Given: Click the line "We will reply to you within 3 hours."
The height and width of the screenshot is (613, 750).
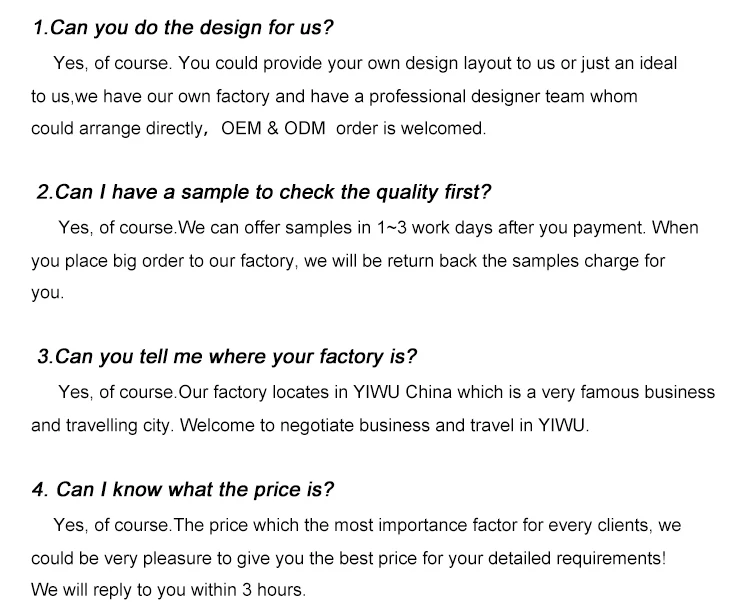Looking at the screenshot, I should [x=168, y=589].
